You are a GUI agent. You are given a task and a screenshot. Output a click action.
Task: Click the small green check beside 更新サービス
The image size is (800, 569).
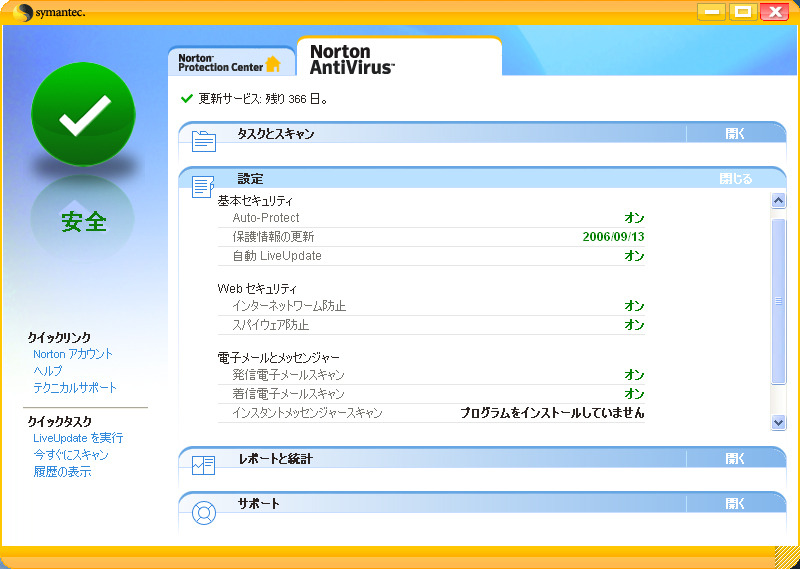pos(187,98)
